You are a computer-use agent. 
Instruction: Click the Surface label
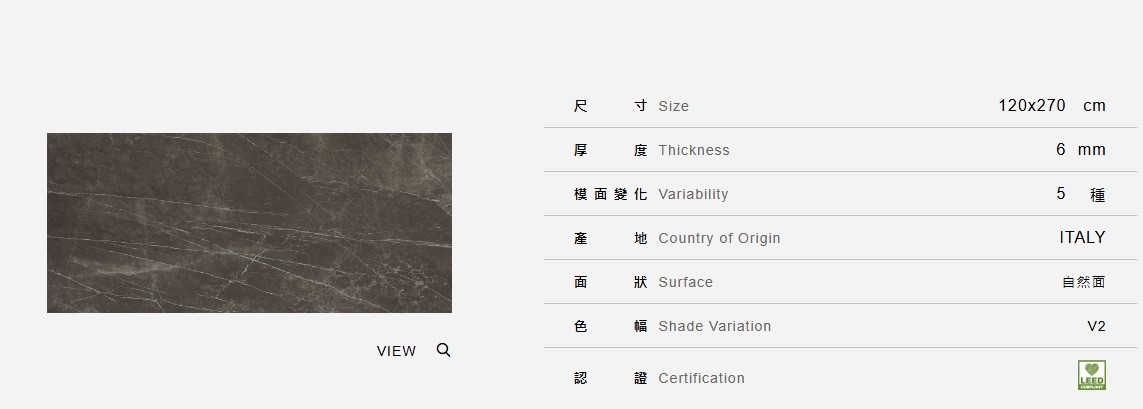[685, 282]
